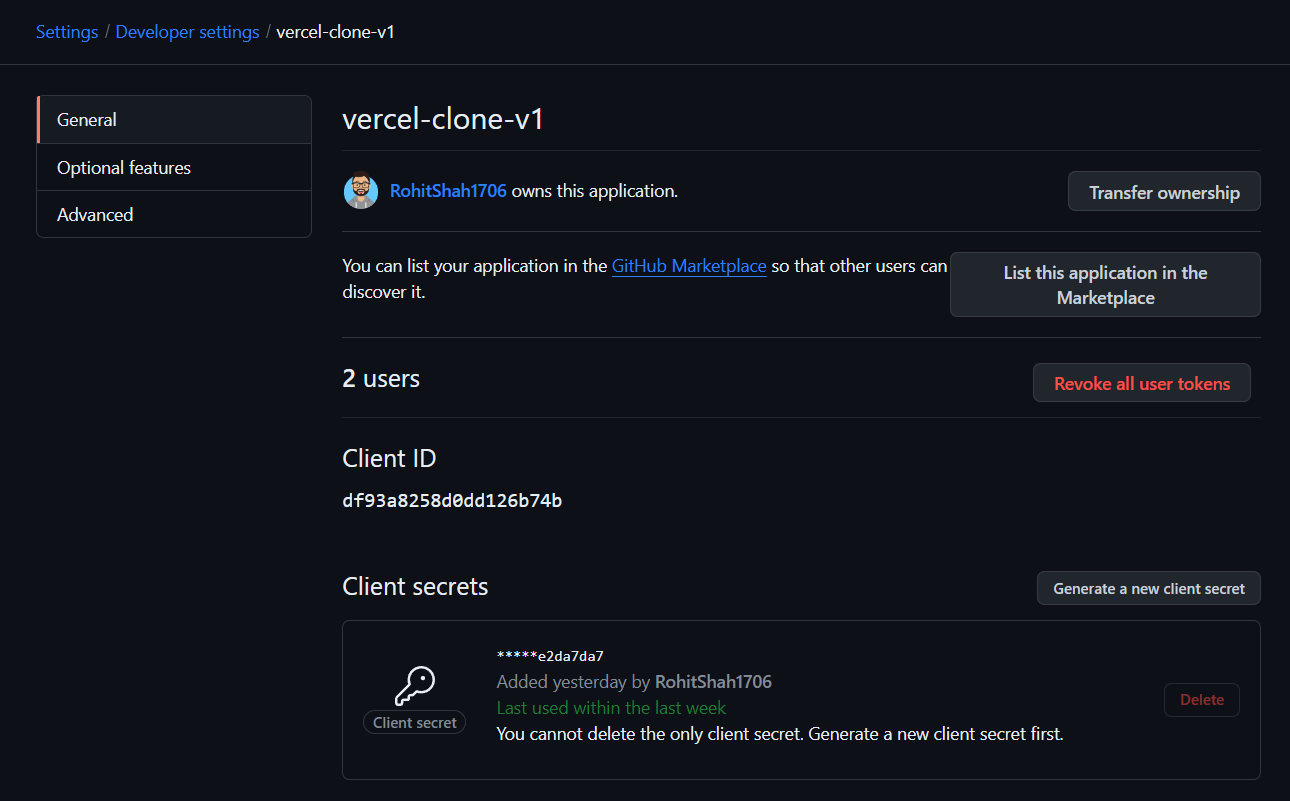
Task: Click RohitShah1706 in Added yesterday line
Action: click(x=713, y=682)
